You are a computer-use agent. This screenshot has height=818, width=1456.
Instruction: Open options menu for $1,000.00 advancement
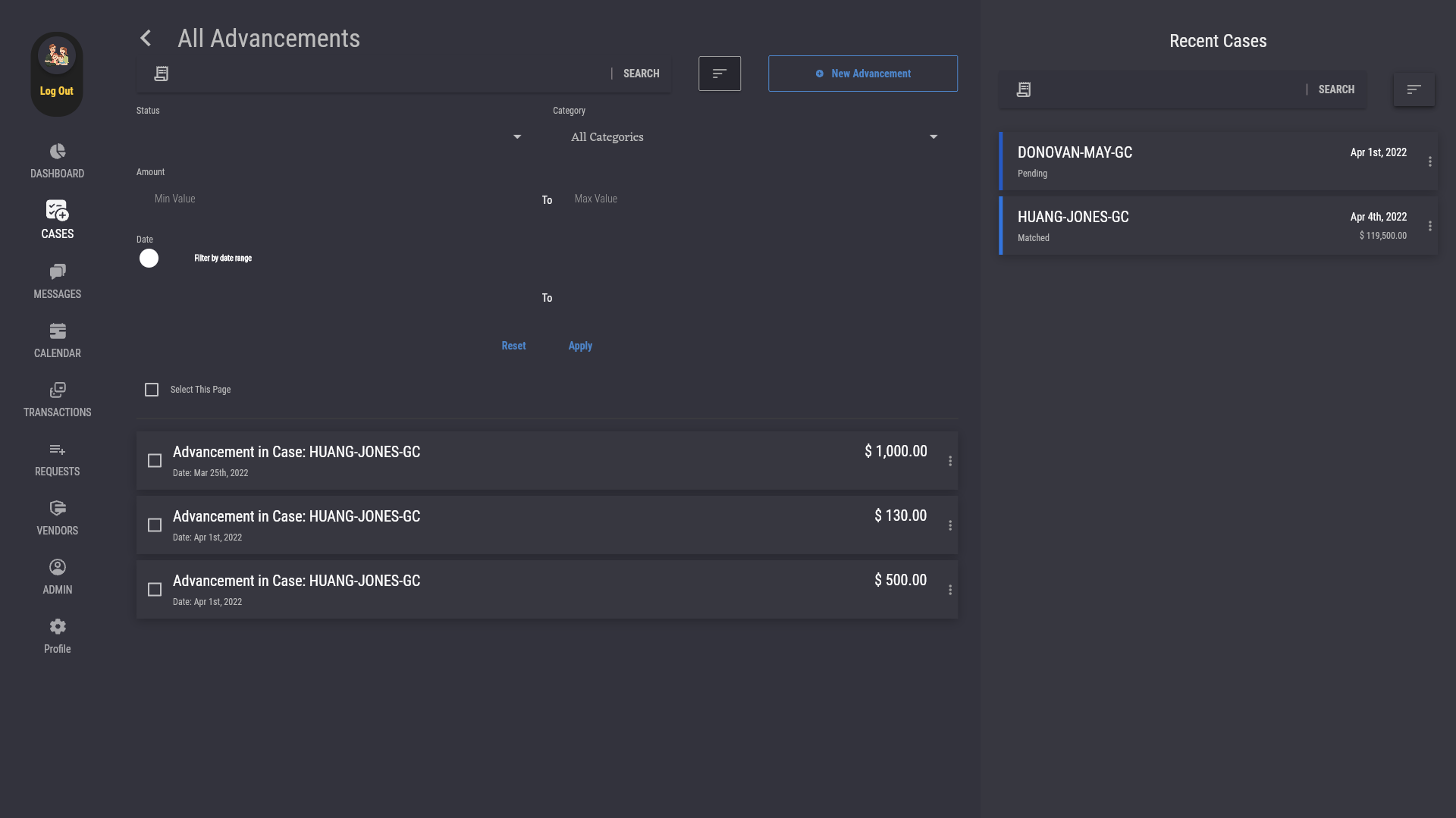[949, 461]
